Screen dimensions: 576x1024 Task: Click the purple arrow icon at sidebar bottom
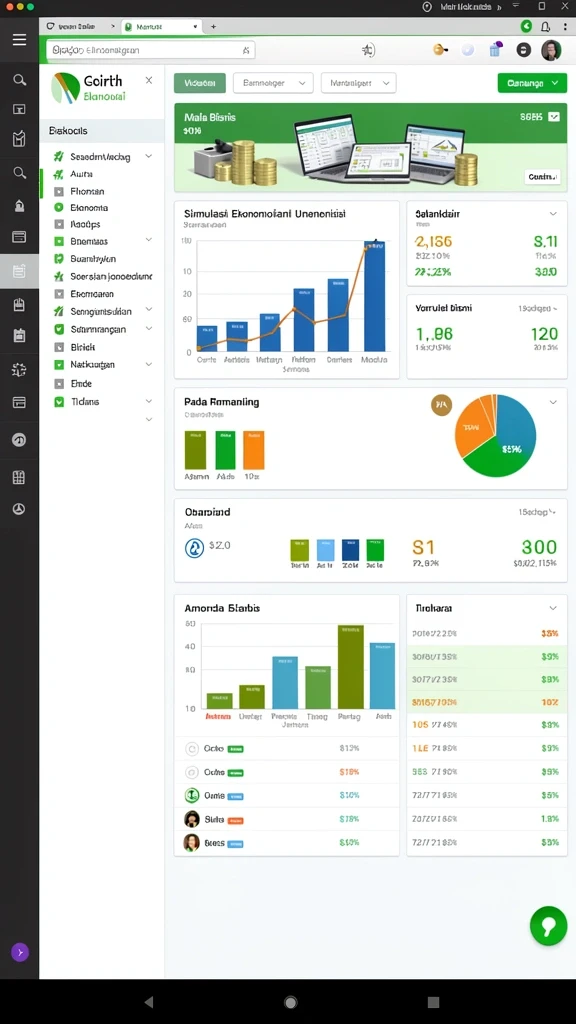(x=20, y=953)
